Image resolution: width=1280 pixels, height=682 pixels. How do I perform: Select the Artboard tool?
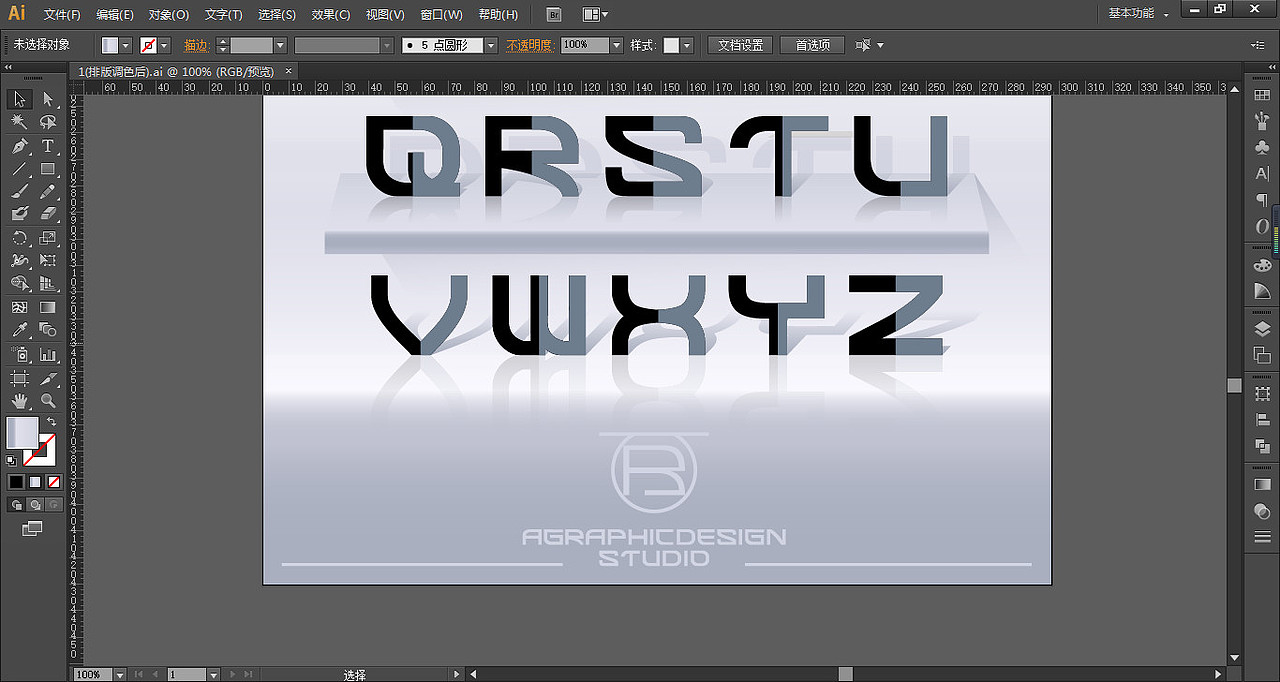click(19, 378)
